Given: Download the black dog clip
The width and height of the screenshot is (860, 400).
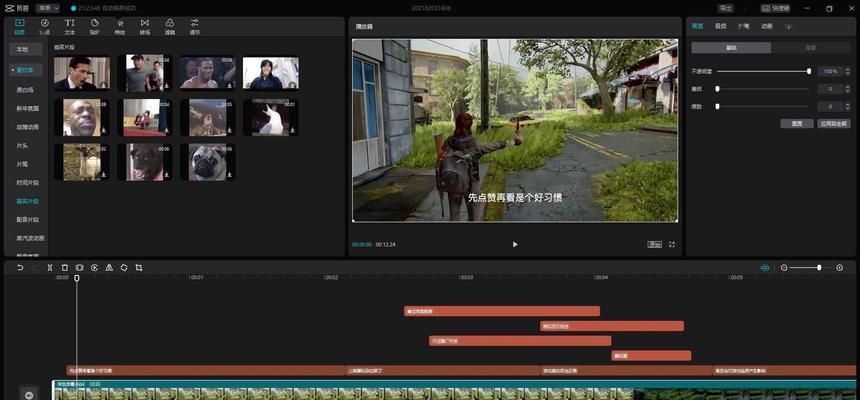Looking at the screenshot, I should tap(167, 175).
